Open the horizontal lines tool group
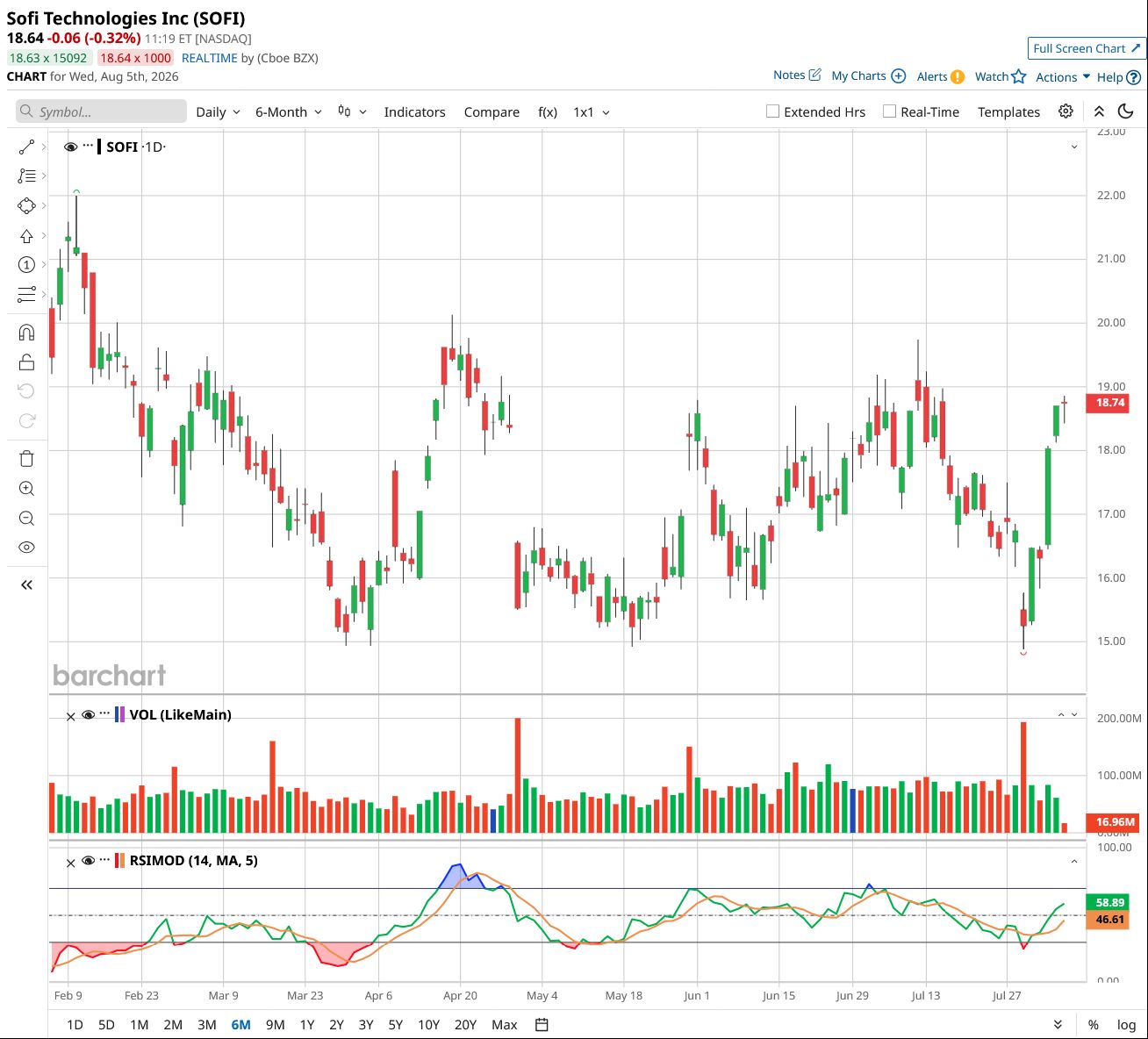Viewport: 1148px width, 1039px height. point(26,294)
